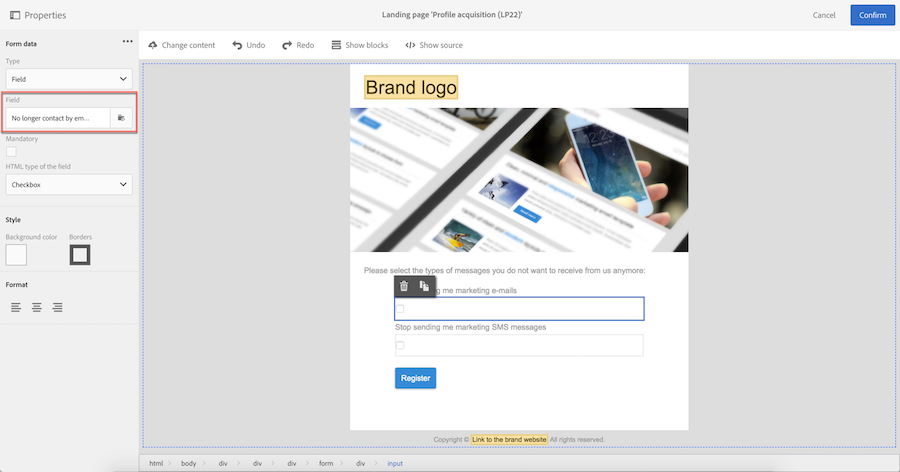Screen dimensions: 900x472
Task: Align content left in Format section
Action: (x=16, y=307)
